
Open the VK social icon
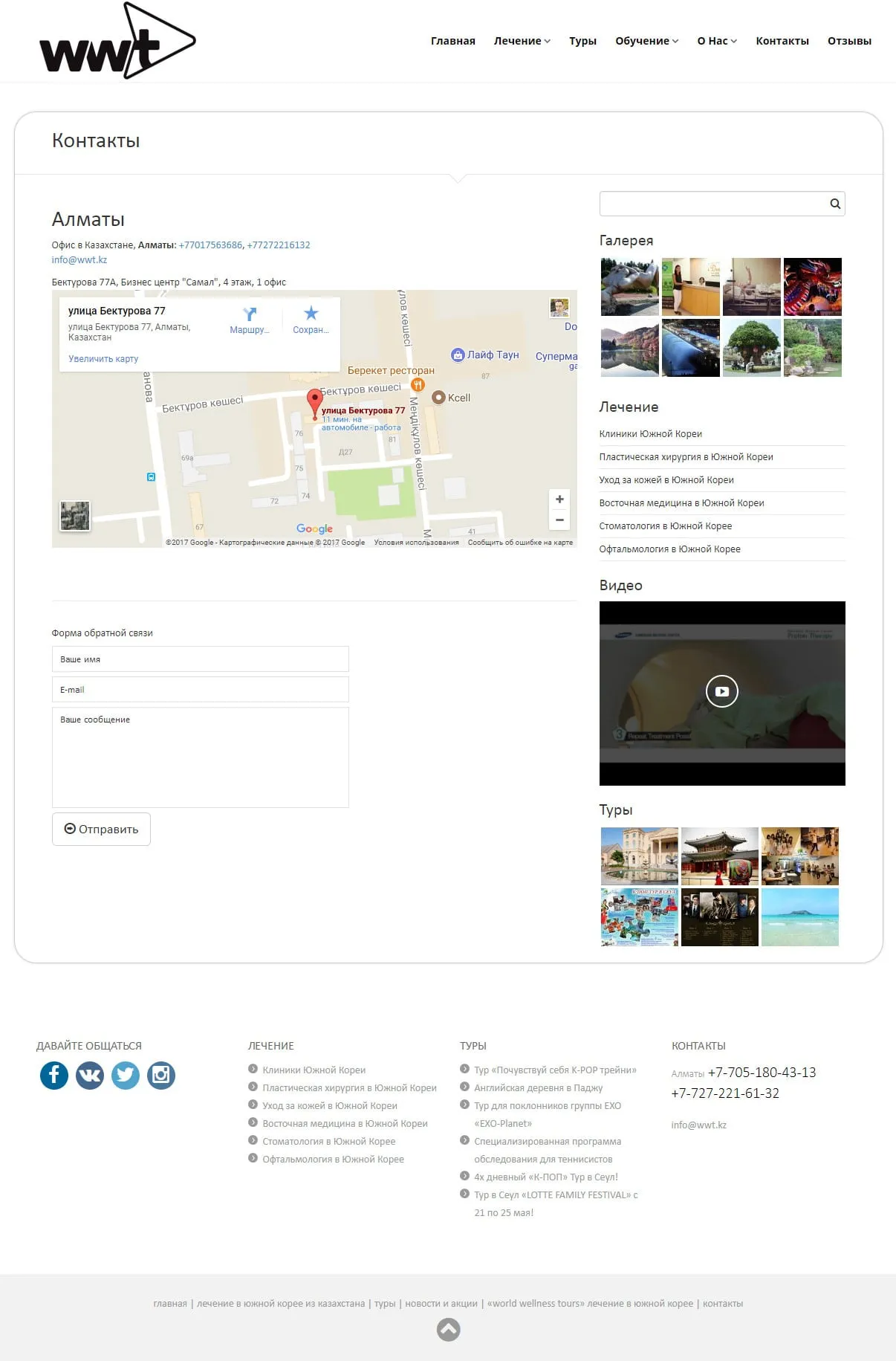tap(90, 1075)
